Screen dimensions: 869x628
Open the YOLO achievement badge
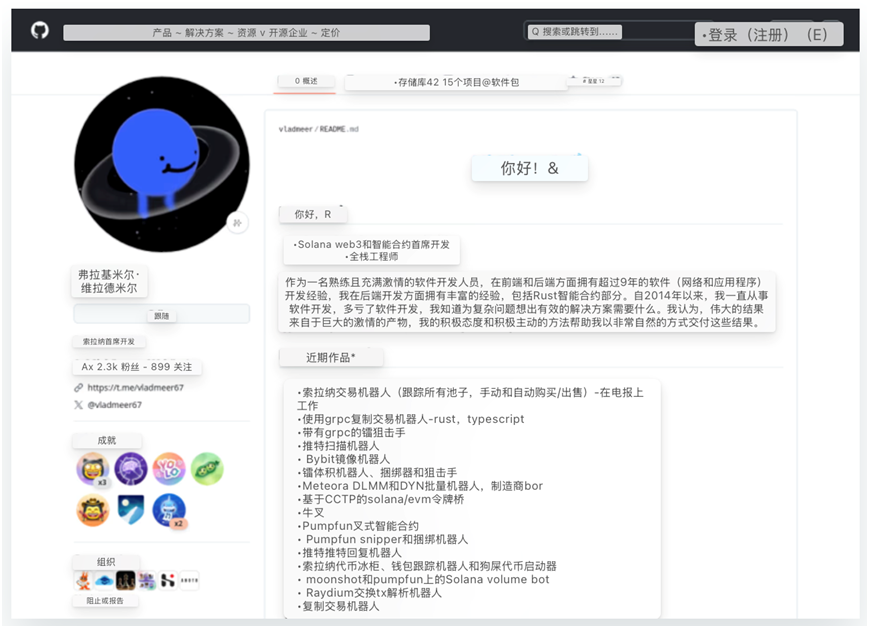coord(169,469)
